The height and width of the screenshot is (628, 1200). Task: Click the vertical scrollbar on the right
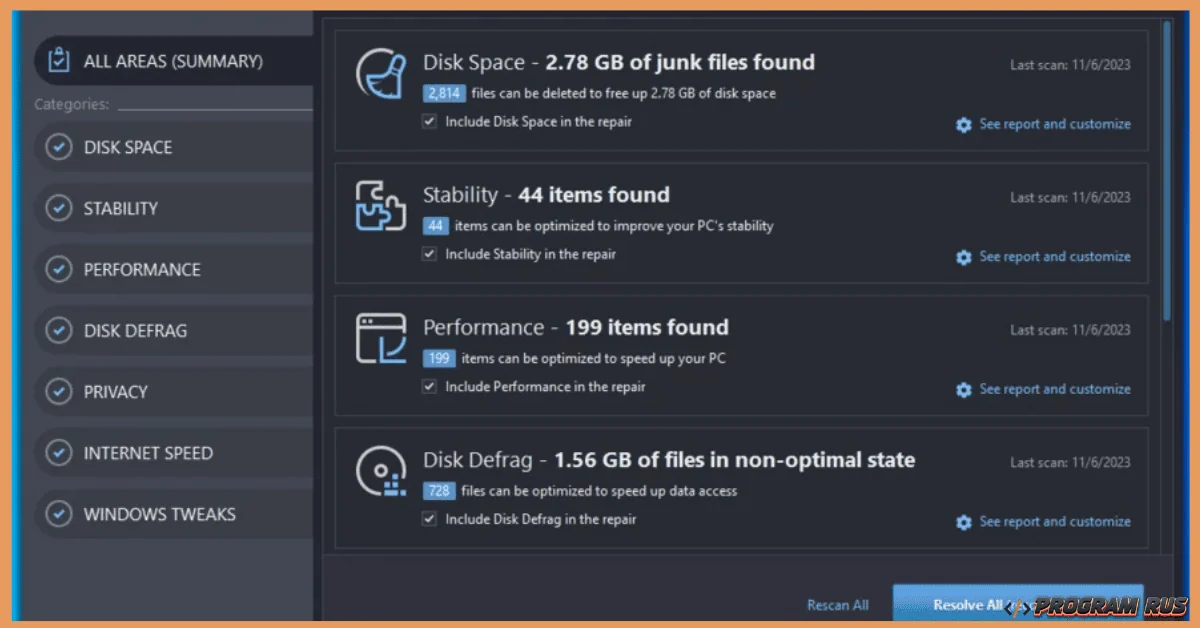click(x=1167, y=170)
